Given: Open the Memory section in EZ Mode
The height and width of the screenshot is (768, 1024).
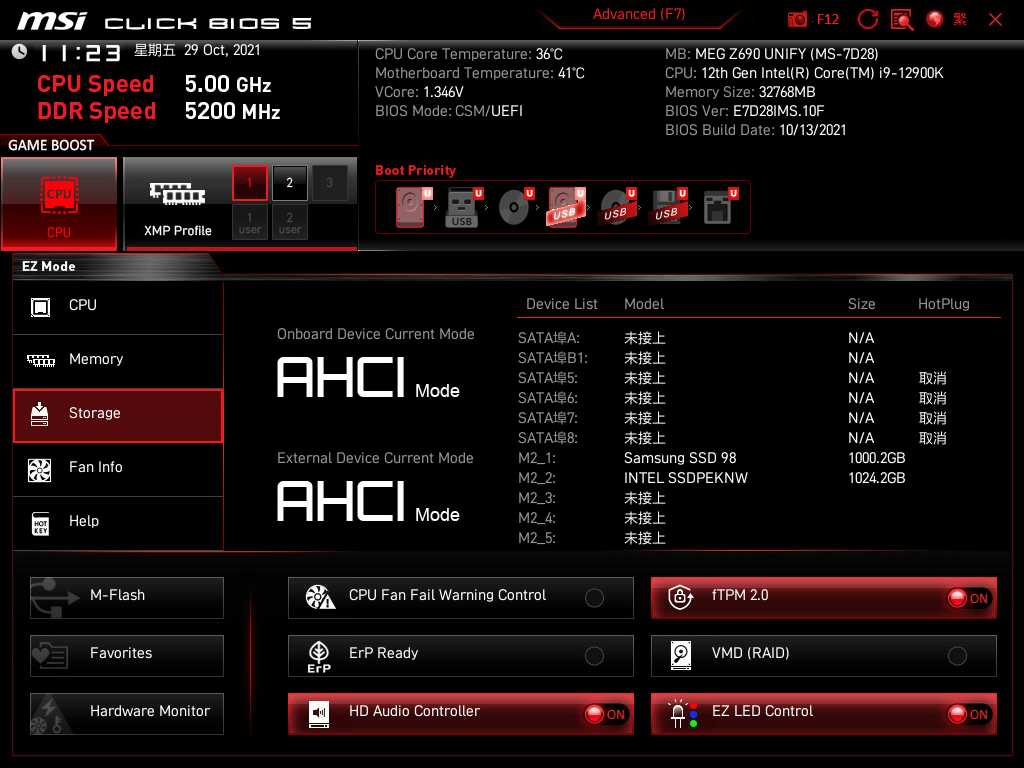Looking at the screenshot, I should (x=118, y=361).
